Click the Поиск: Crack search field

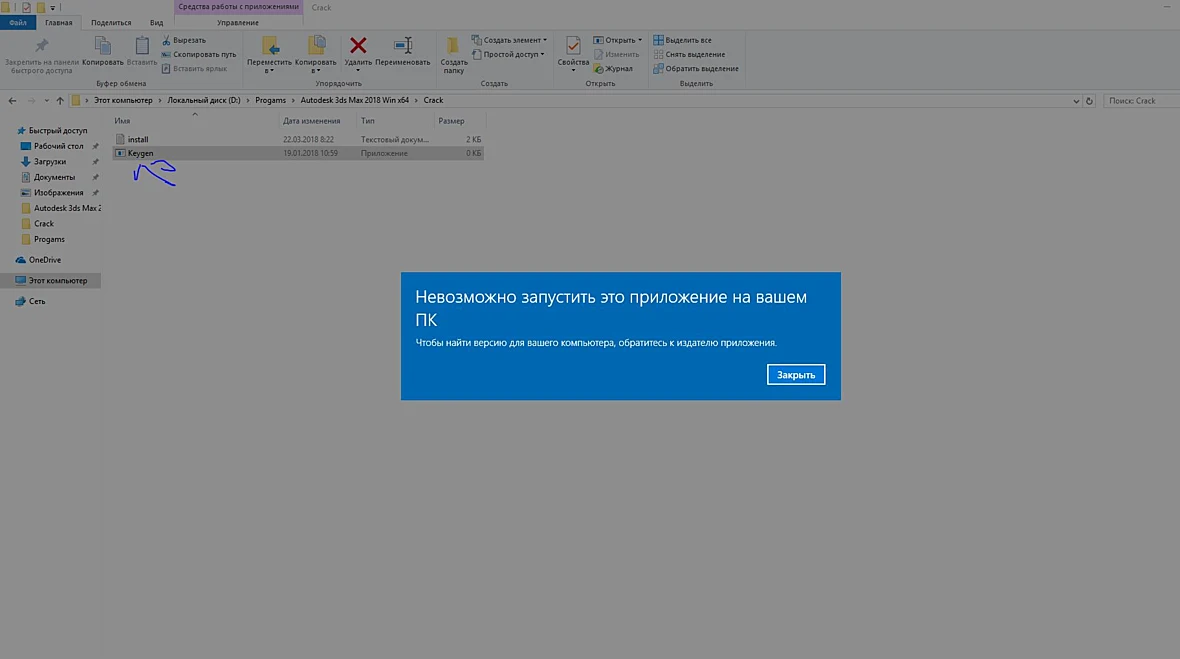[x=1142, y=101]
